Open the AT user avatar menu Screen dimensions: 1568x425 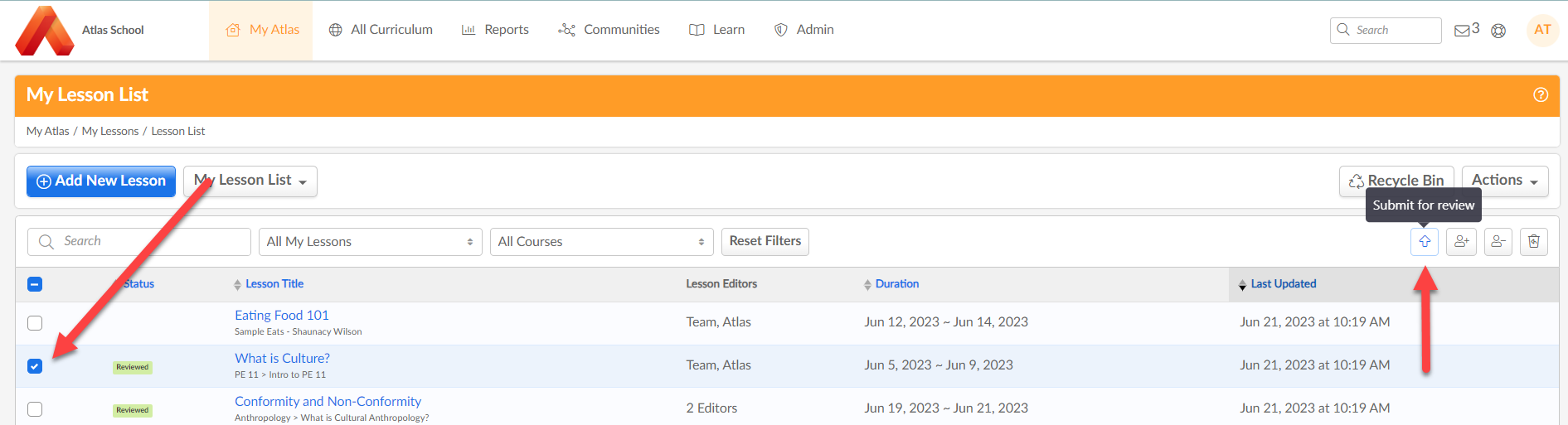[1541, 30]
